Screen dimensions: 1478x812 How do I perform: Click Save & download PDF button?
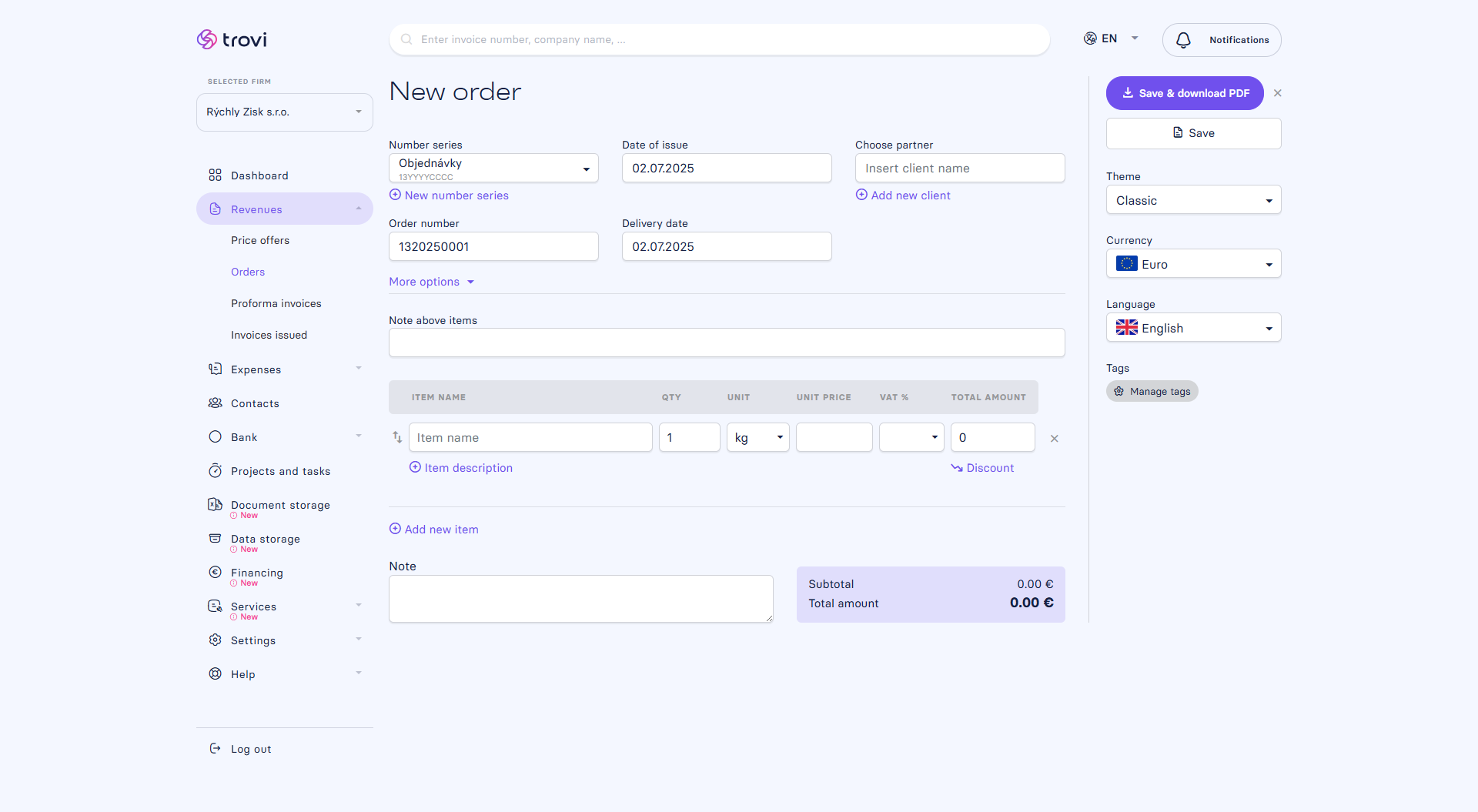pyautogui.click(x=1185, y=93)
